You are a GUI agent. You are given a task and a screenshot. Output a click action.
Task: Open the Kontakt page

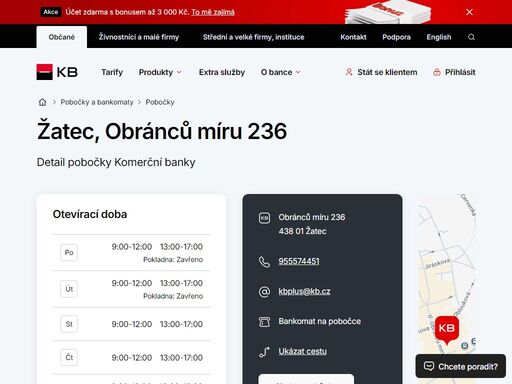point(353,37)
